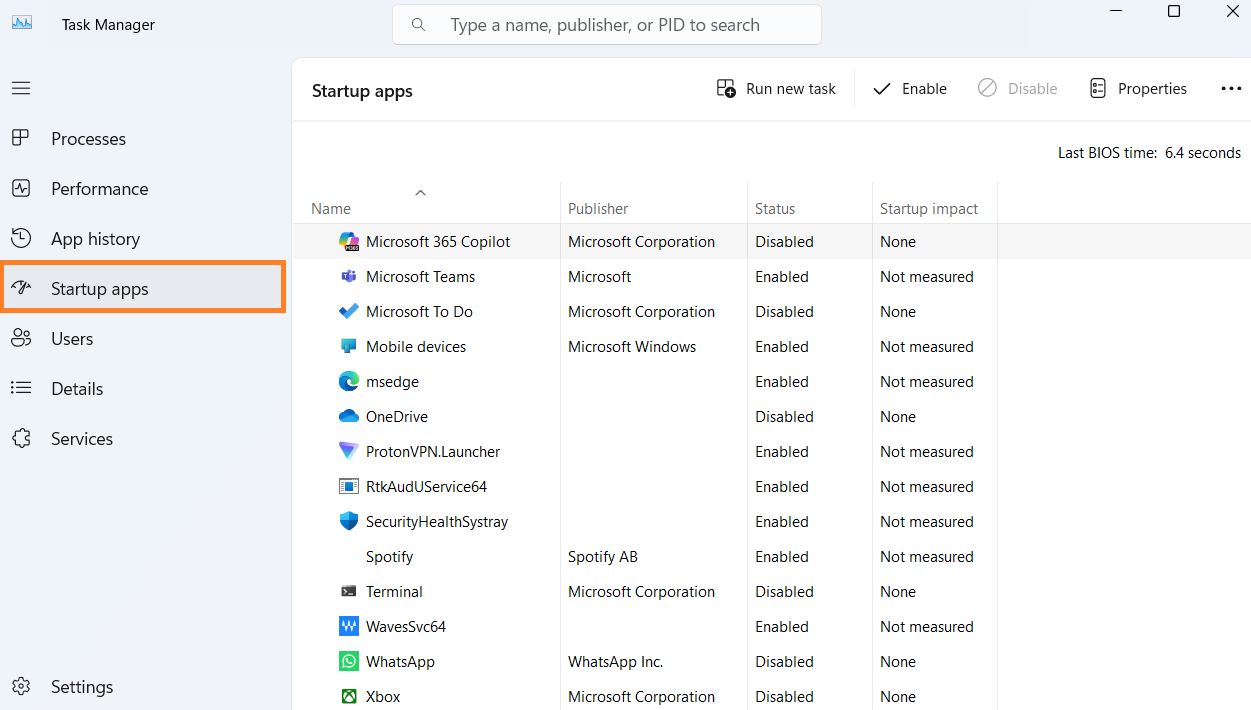Select the SecurityHealthSystray shield icon

349,522
